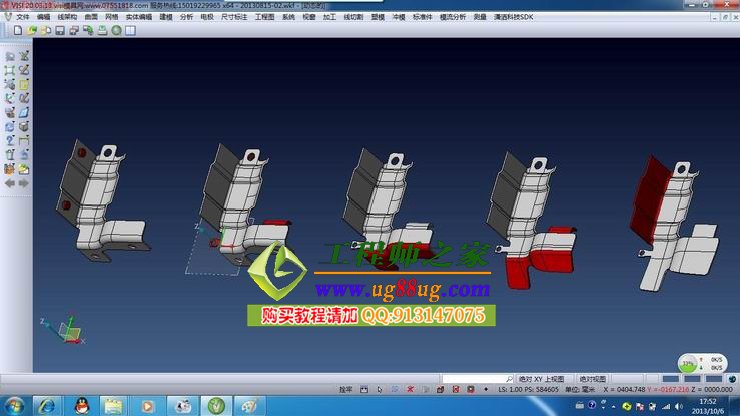This screenshot has width=740, height=416.
Task: Click the blue undo arrow tool in the left toolbar
Action: (24, 154)
